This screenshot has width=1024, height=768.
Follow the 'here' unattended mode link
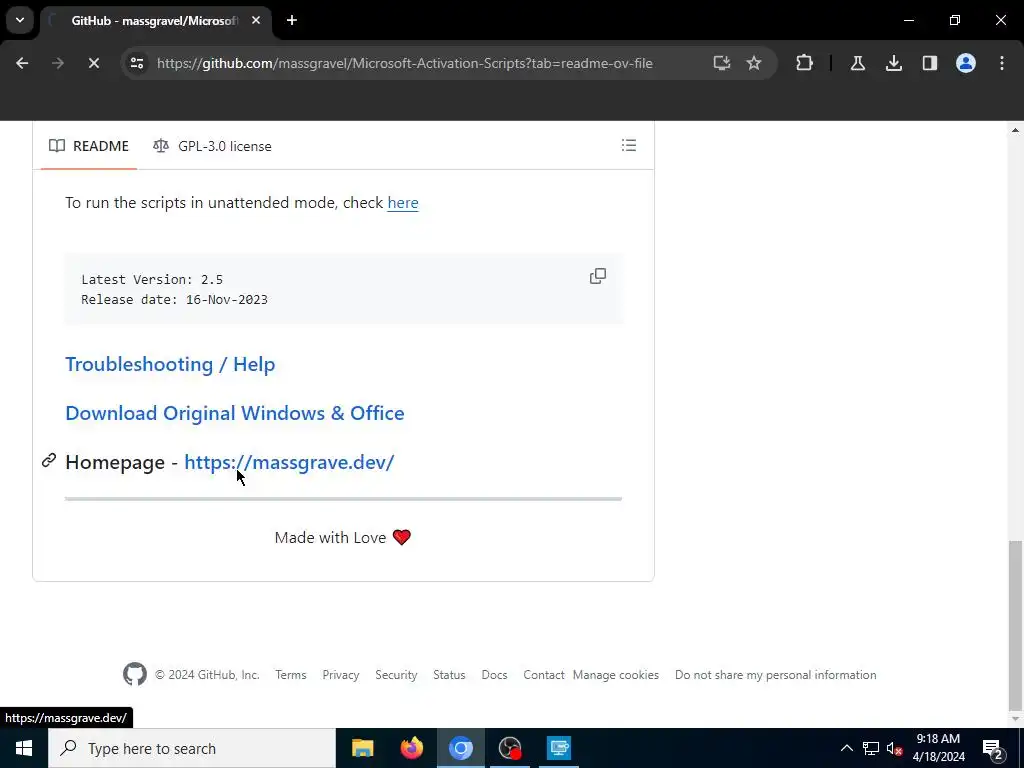coord(403,202)
